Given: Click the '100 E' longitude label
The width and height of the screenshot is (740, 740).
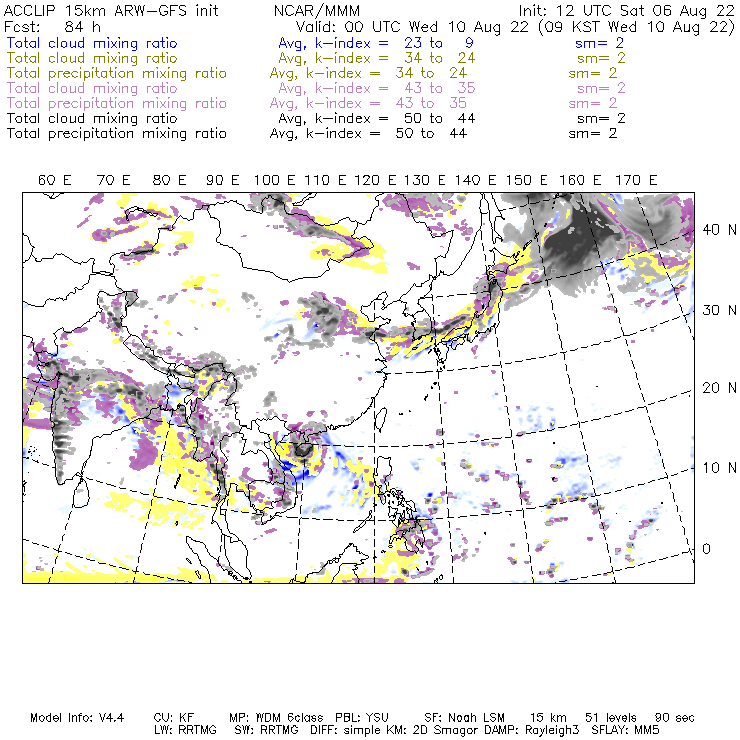Looking at the screenshot, I should click(275, 180).
